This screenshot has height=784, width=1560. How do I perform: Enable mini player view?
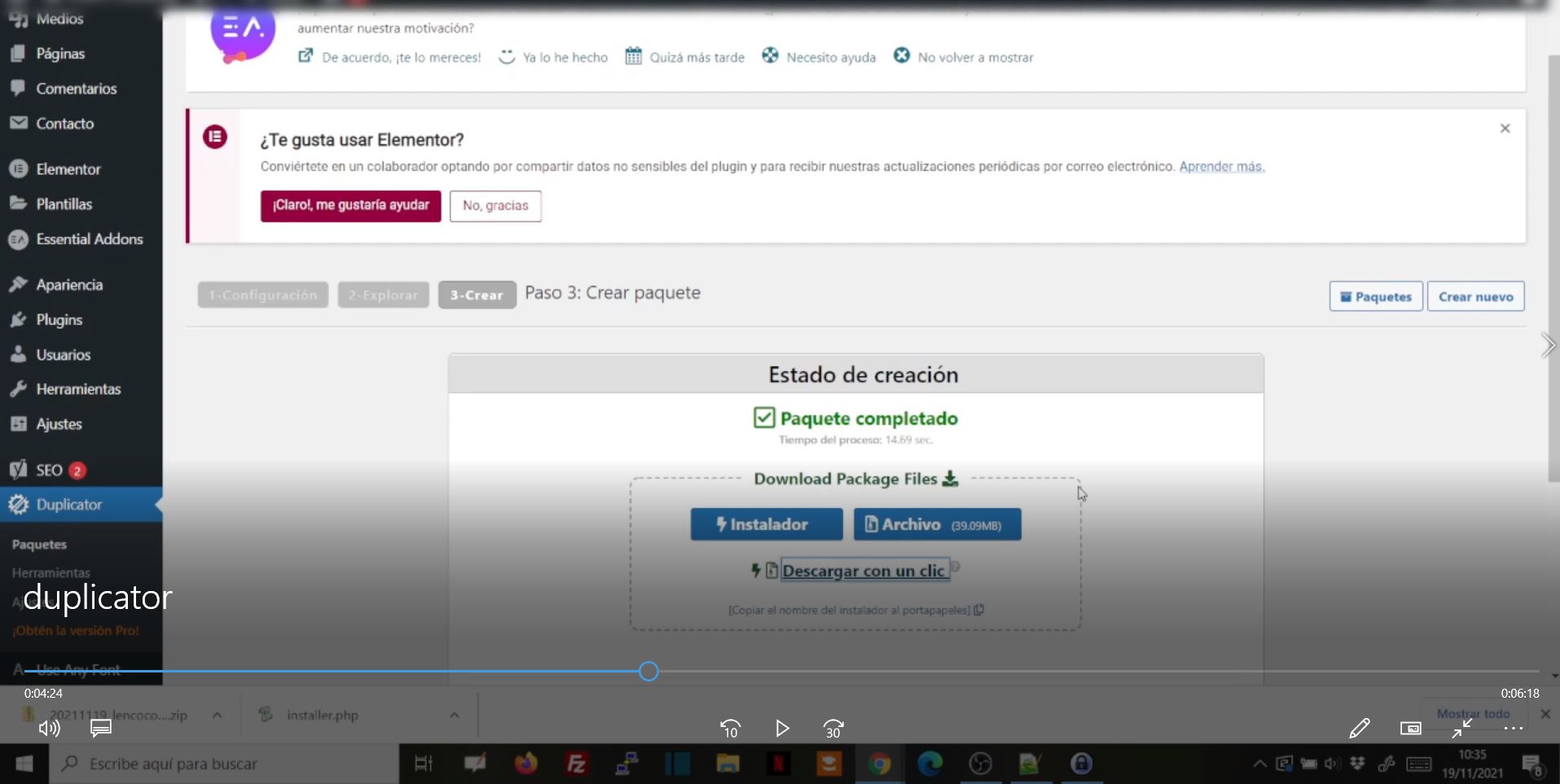tap(1410, 728)
